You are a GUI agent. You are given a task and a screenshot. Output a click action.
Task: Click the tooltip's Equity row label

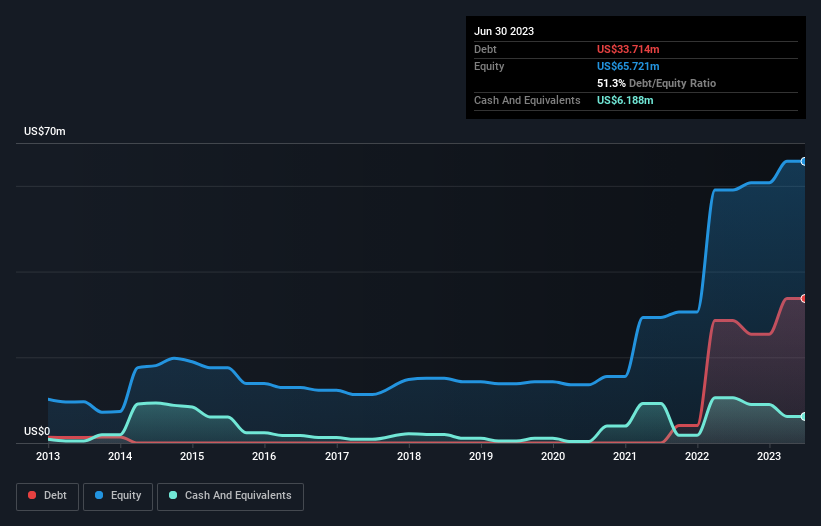489,66
